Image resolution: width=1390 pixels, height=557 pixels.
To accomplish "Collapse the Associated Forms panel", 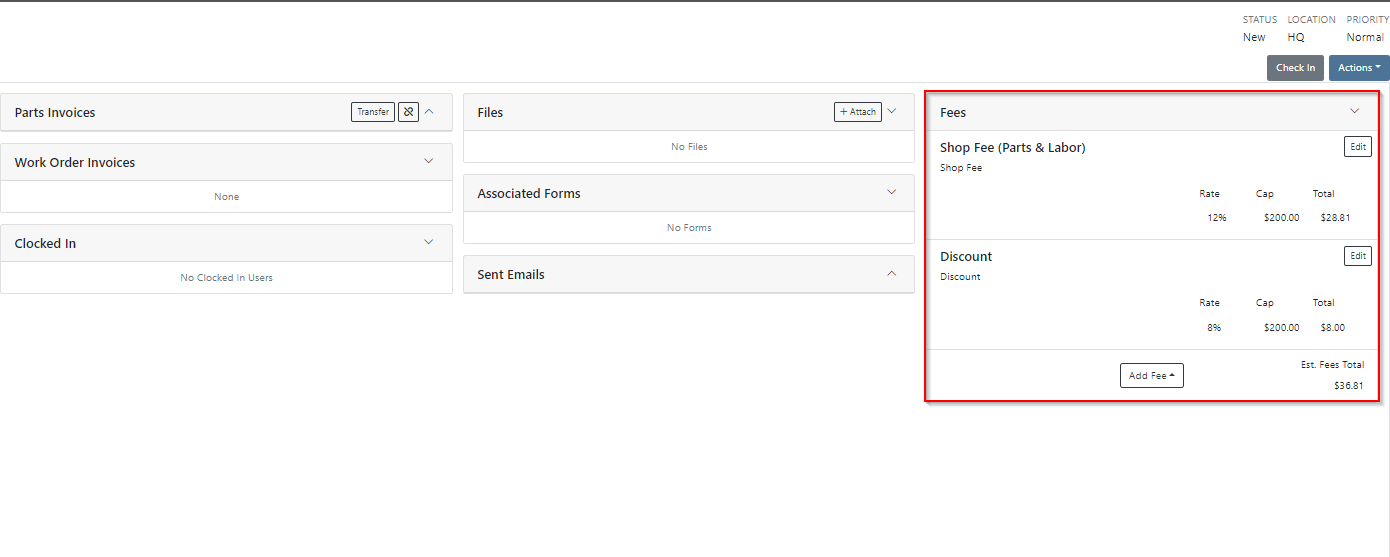I will coord(892,192).
